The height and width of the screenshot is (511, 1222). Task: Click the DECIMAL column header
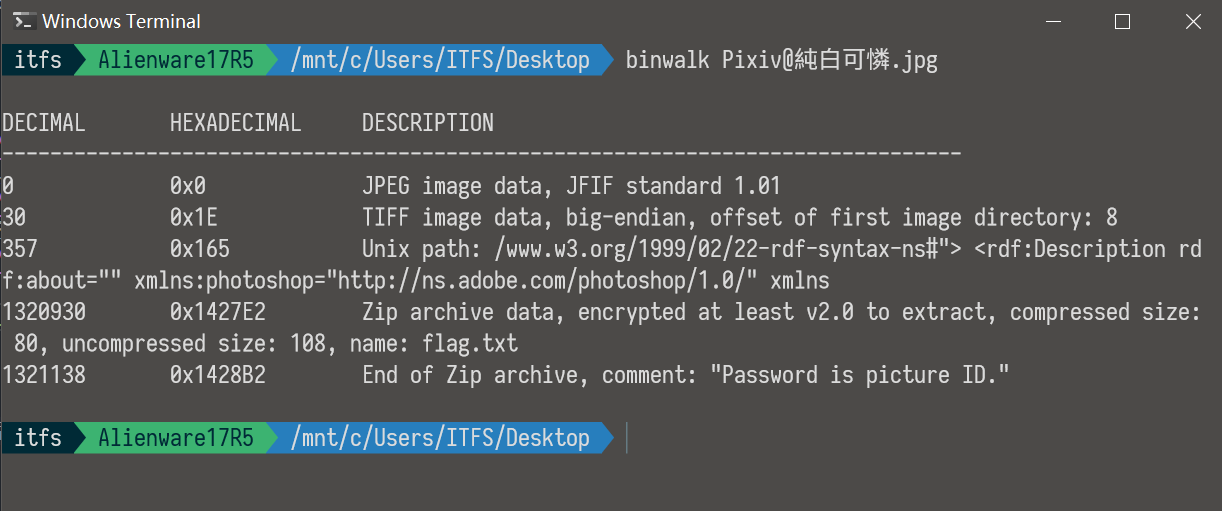(x=43, y=123)
